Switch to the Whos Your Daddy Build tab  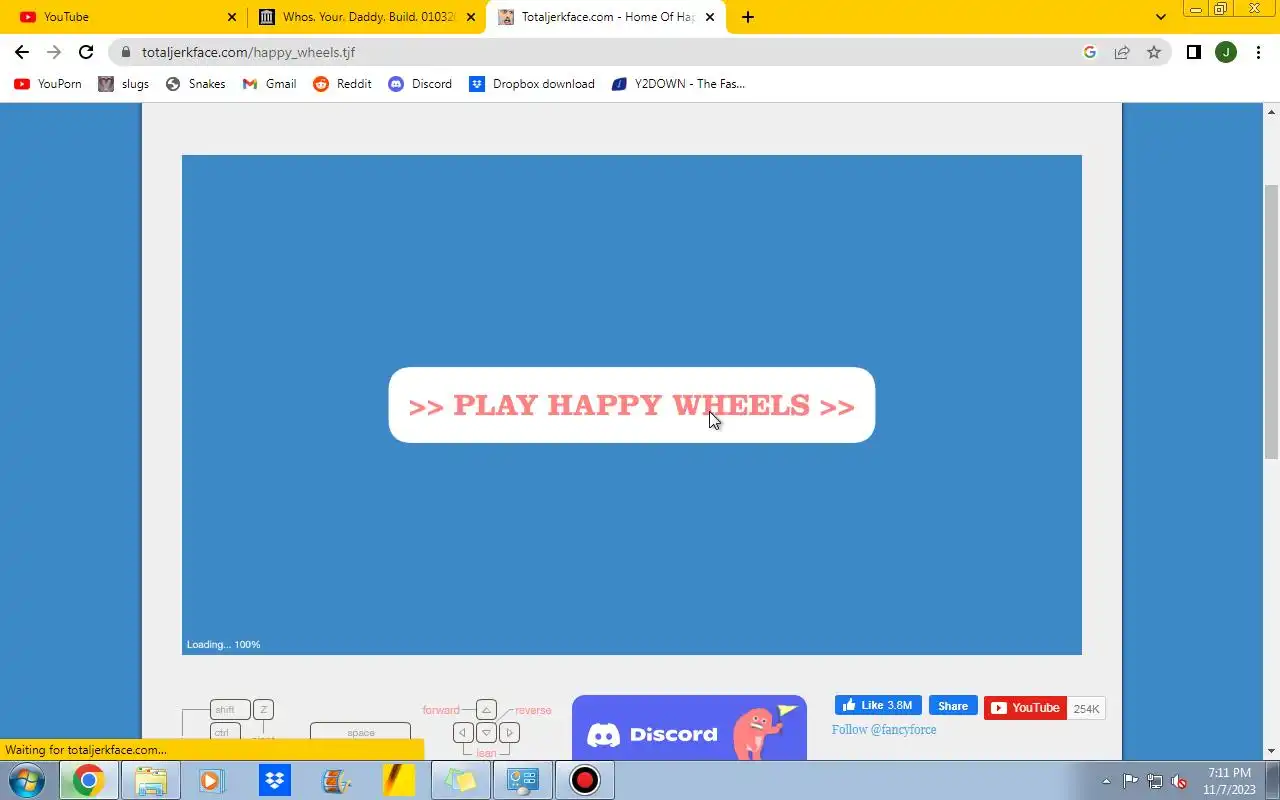click(x=365, y=17)
